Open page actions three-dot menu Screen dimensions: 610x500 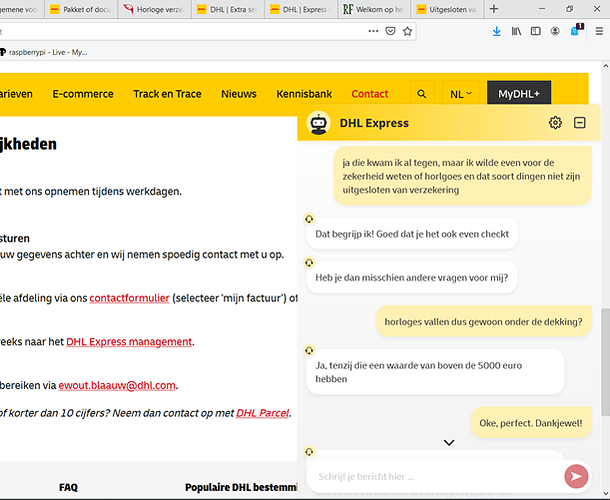(x=373, y=31)
